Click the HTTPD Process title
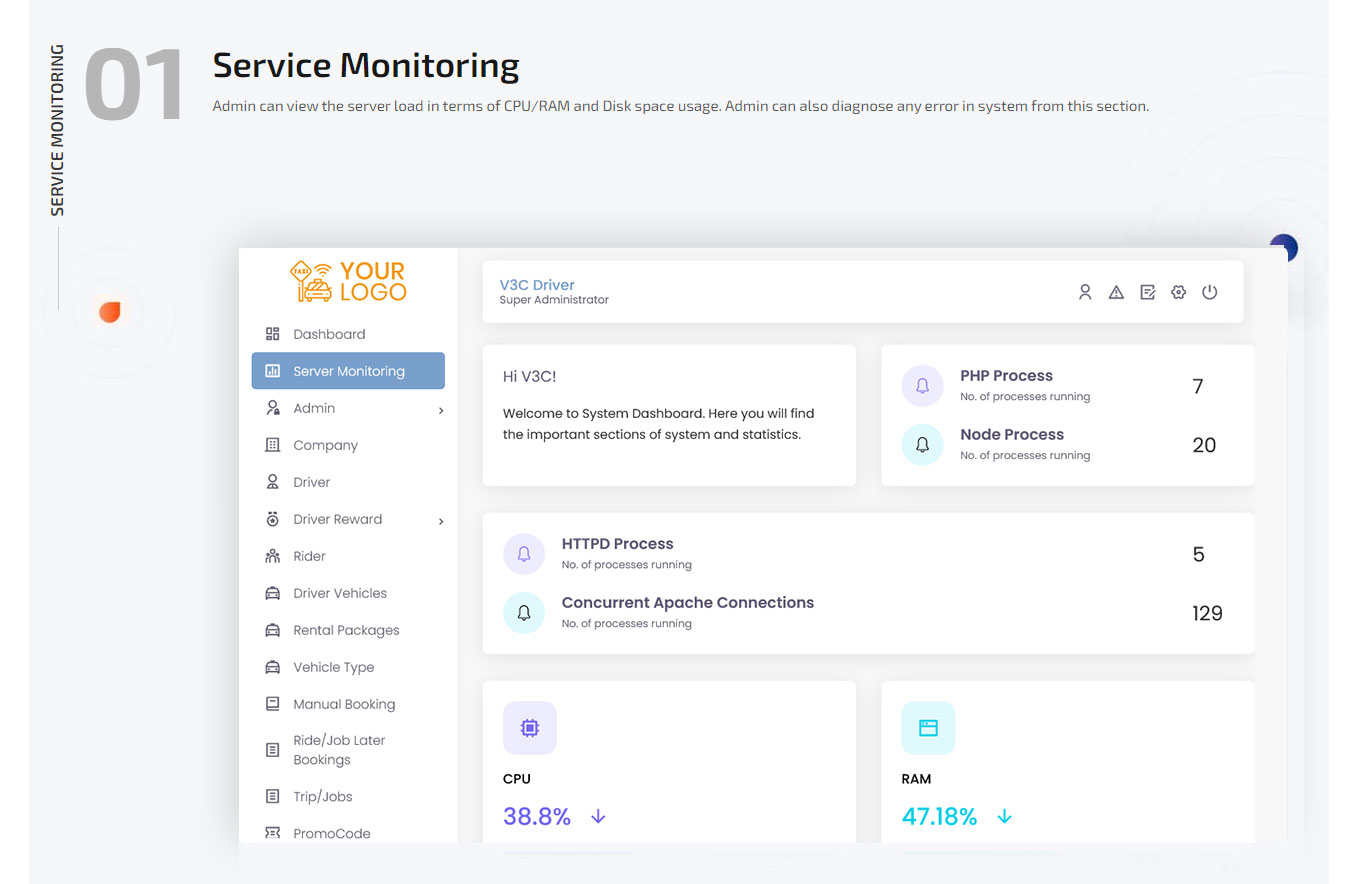 click(x=618, y=544)
